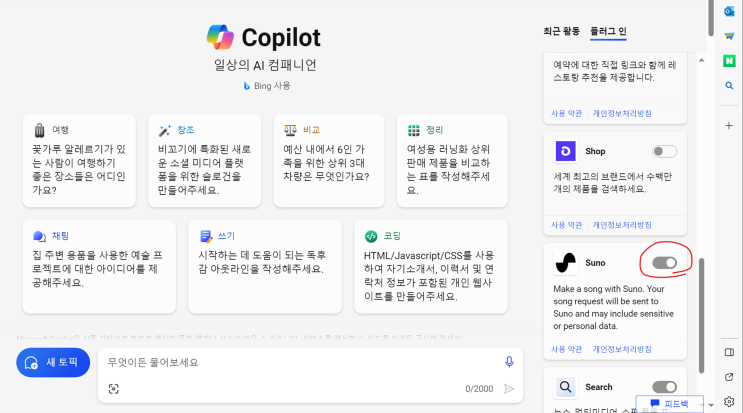Screen dimensions: 743x413
Task: Click the writing notepad icon
Action: click(x=206, y=236)
